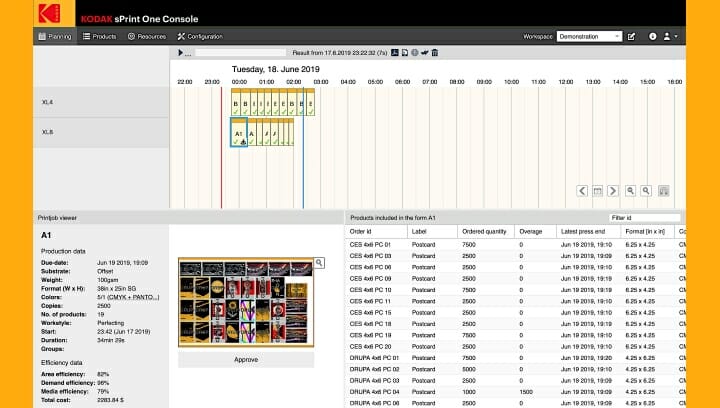
Task: Click the rightmost timeline control icon
Action: pos(664,191)
